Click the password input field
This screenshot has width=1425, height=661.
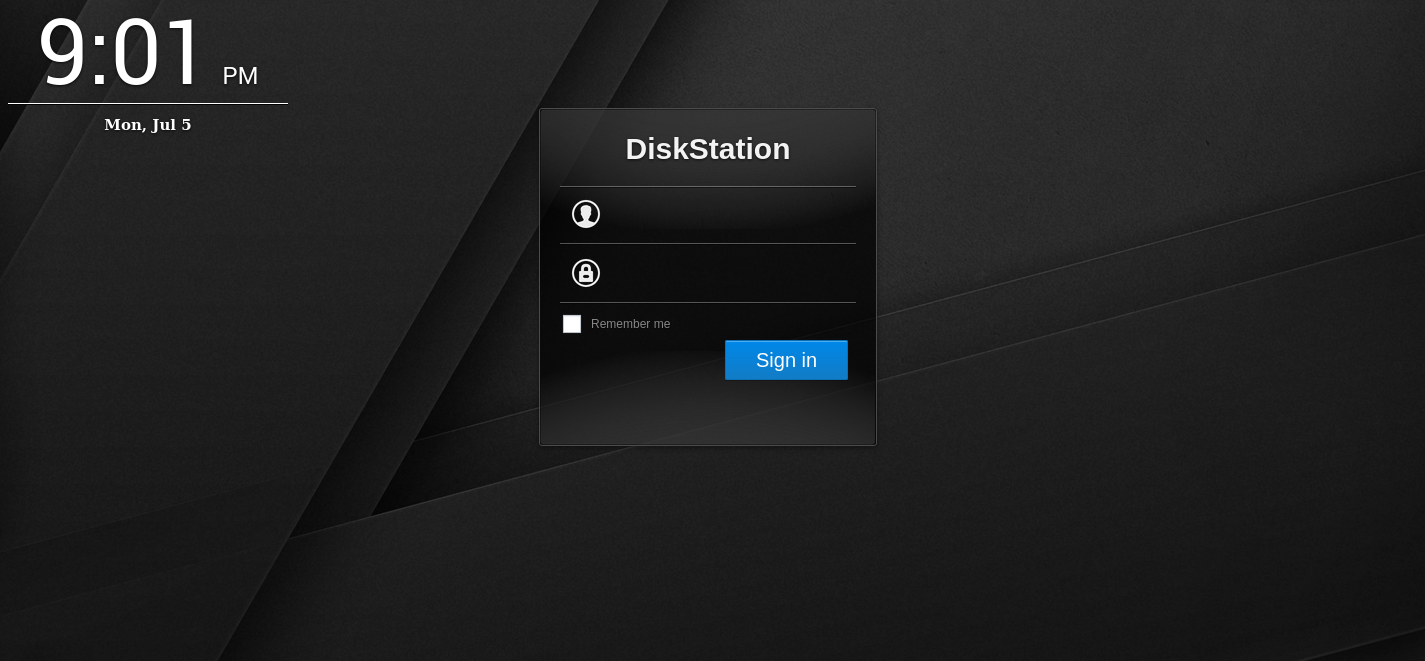click(708, 273)
